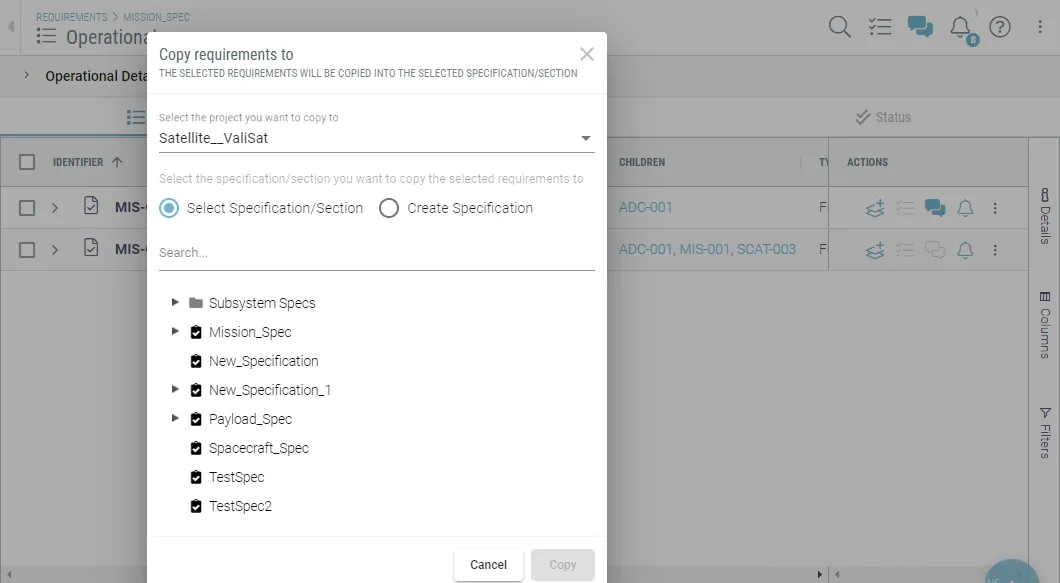Screen dimensions: 1060x583
Task: Open the notifications bell icon
Action: 960,27
